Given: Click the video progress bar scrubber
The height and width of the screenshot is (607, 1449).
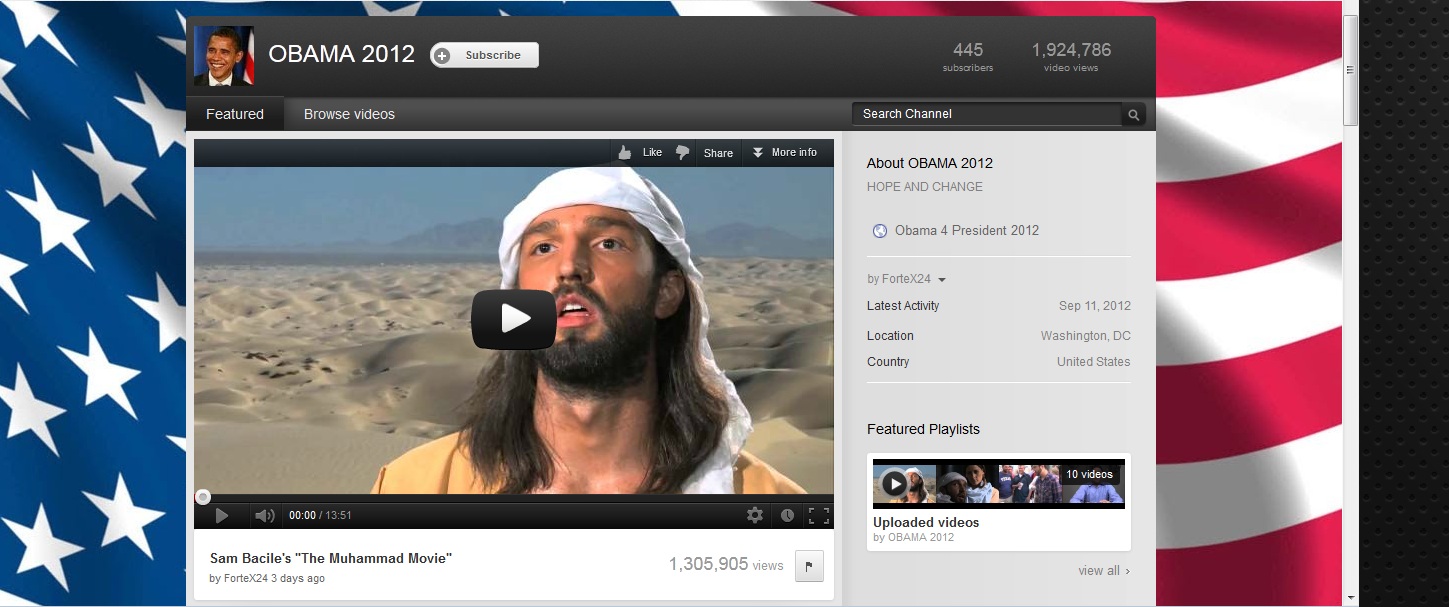Looking at the screenshot, I should [x=203, y=497].
